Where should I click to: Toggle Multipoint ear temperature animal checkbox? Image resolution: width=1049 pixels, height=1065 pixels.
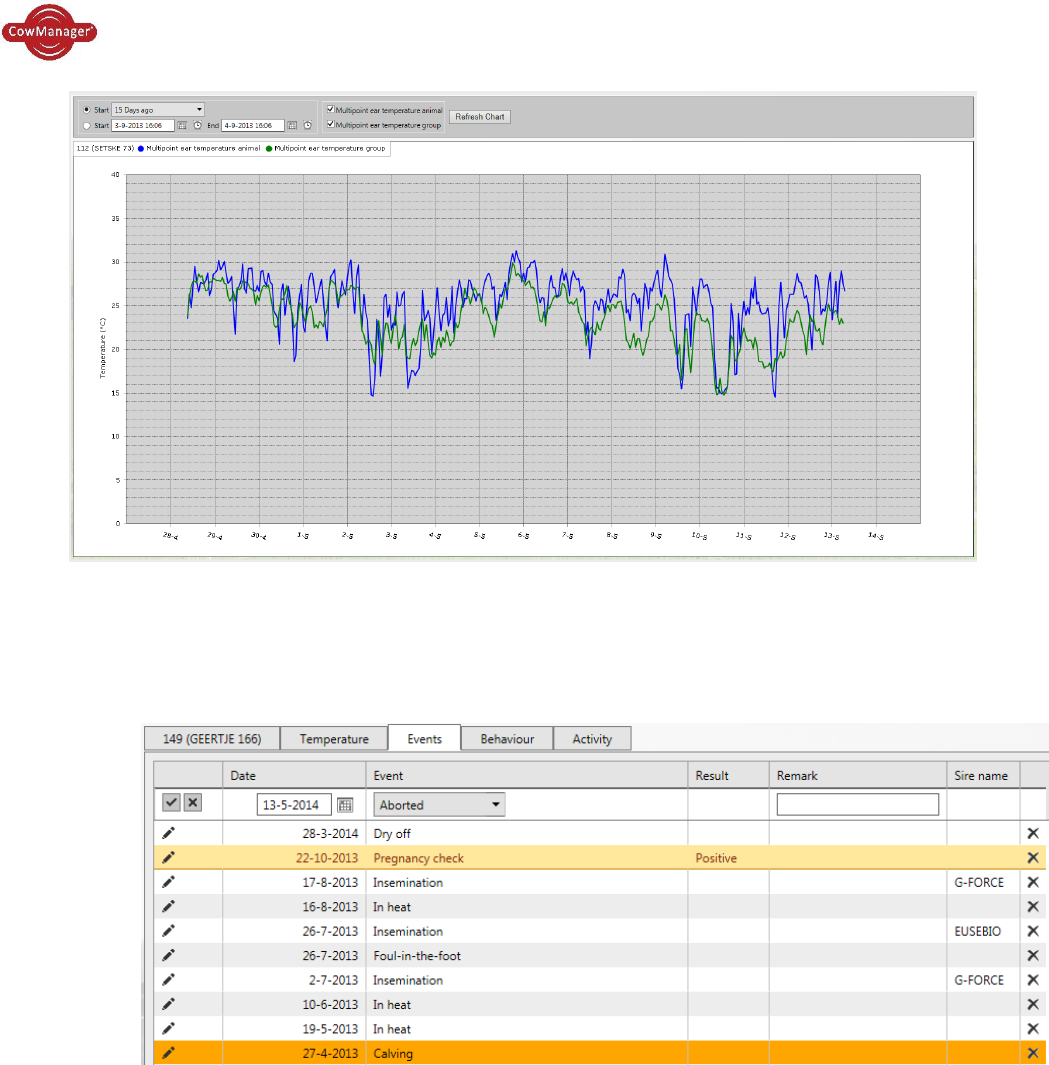[331, 109]
